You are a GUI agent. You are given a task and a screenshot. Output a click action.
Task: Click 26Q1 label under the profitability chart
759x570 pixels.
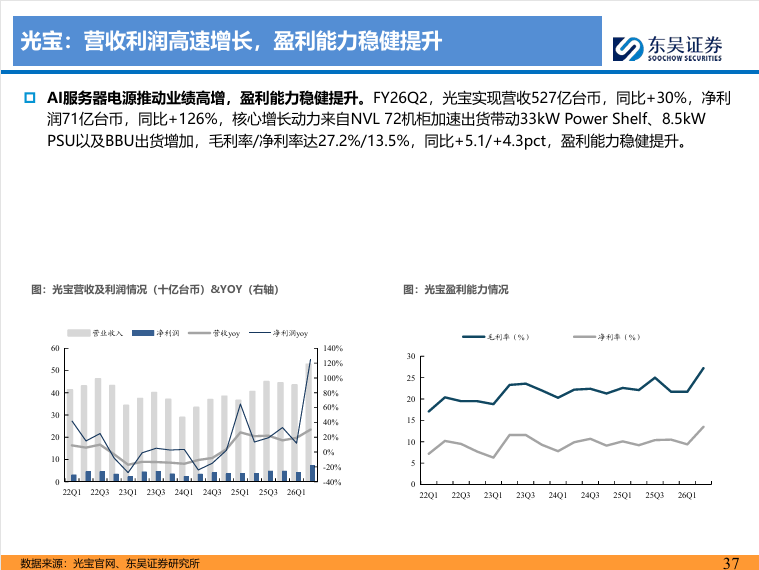pos(687,495)
